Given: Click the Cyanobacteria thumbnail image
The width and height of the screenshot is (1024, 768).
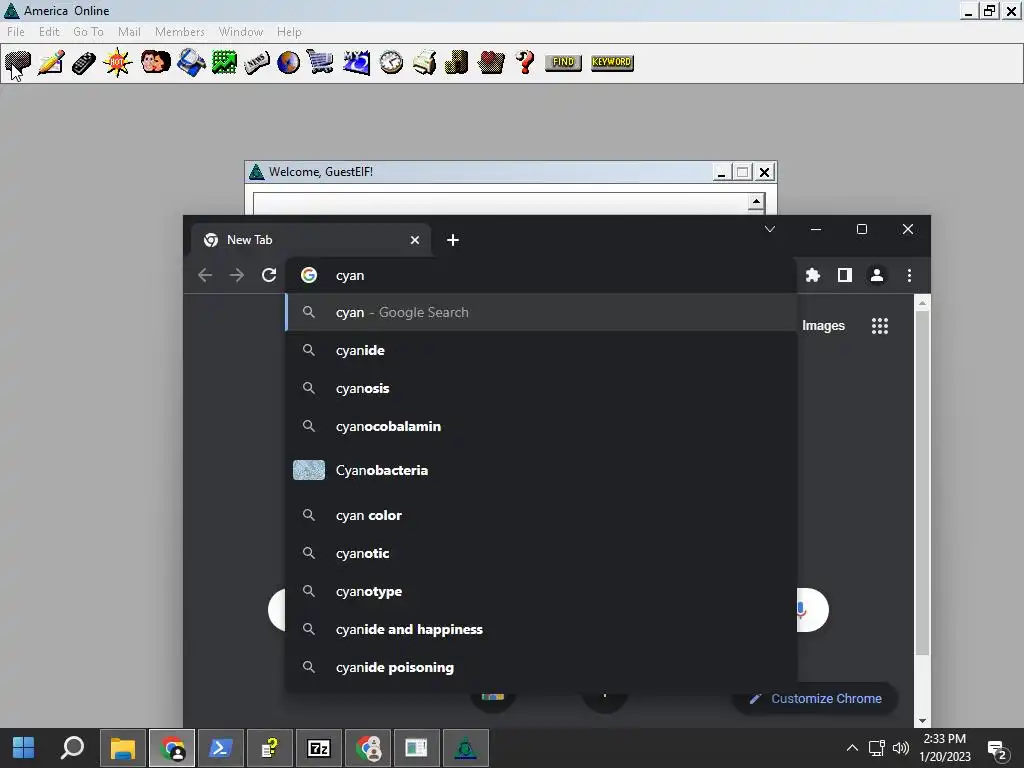Looking at the screenshot, I should [309, 470].
